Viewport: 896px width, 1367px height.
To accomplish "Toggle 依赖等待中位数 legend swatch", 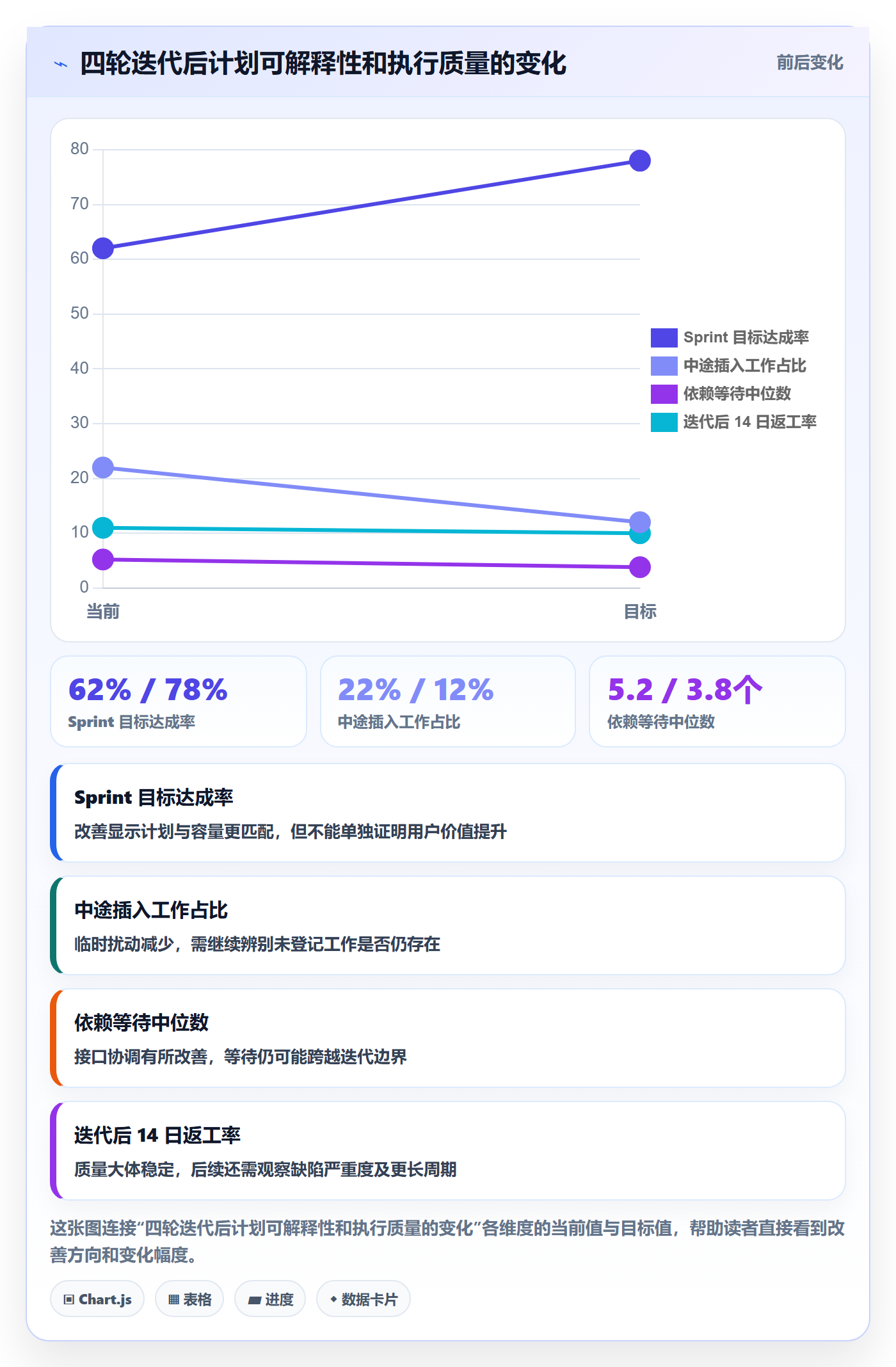I will pos(664,394).
